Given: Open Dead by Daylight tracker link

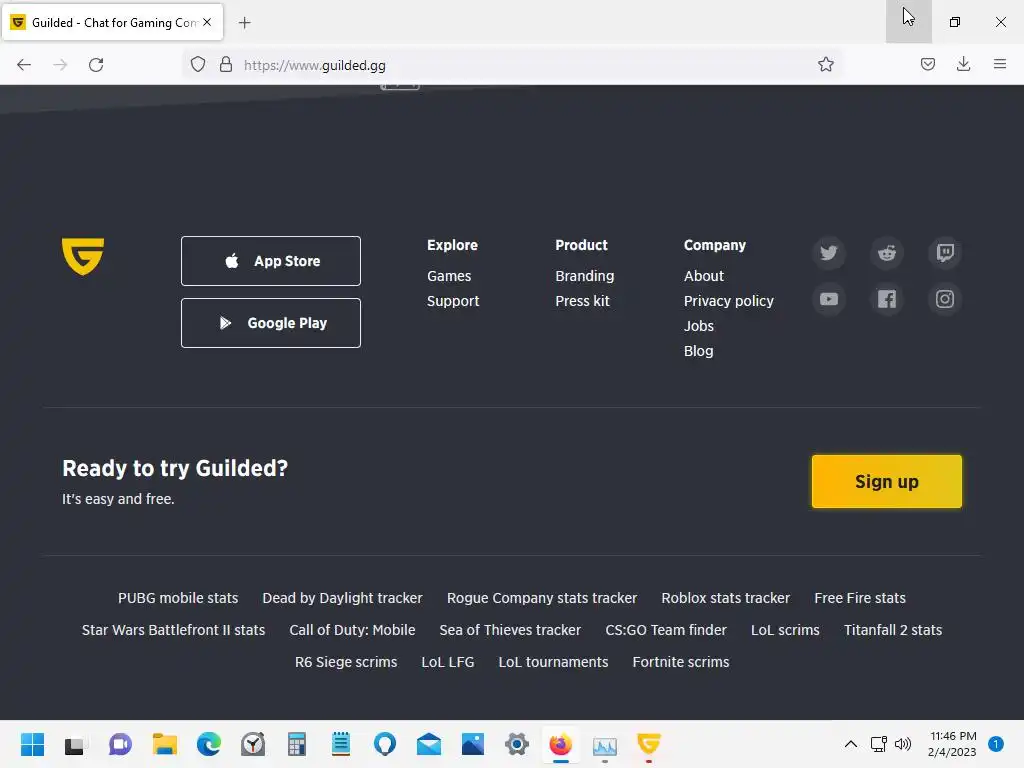Looking at the screenshot, I should 342,598.
